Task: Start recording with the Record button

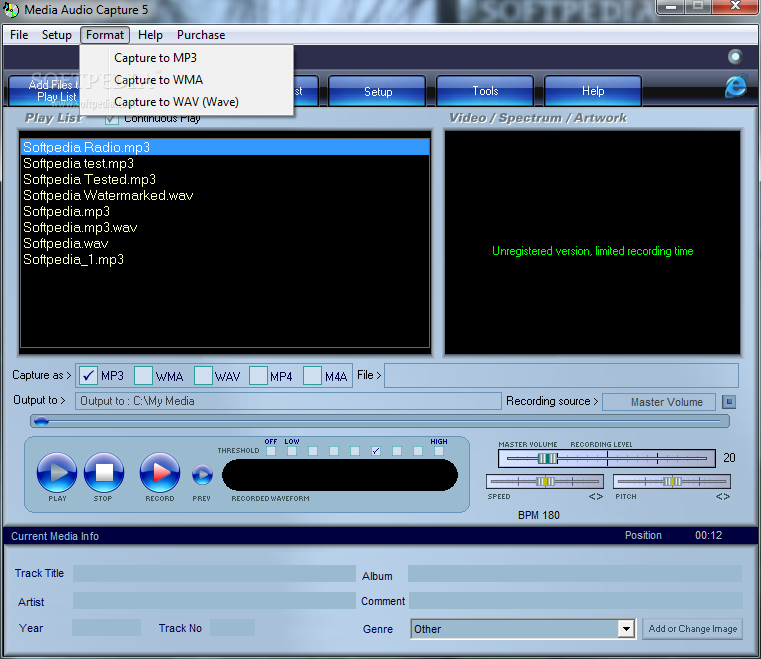Action: [x=160, y=473]
